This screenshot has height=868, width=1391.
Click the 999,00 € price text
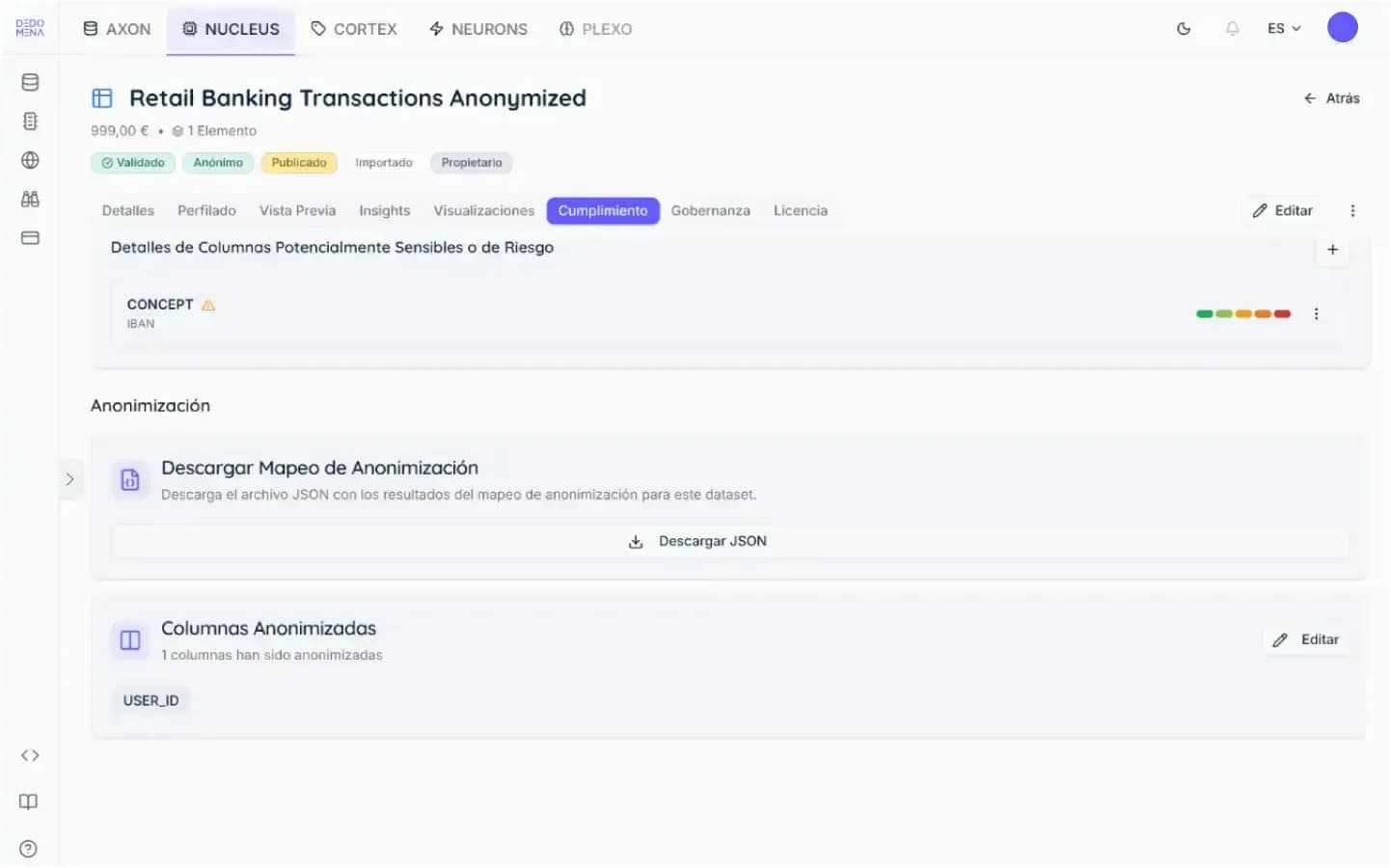tap(120, 131)
